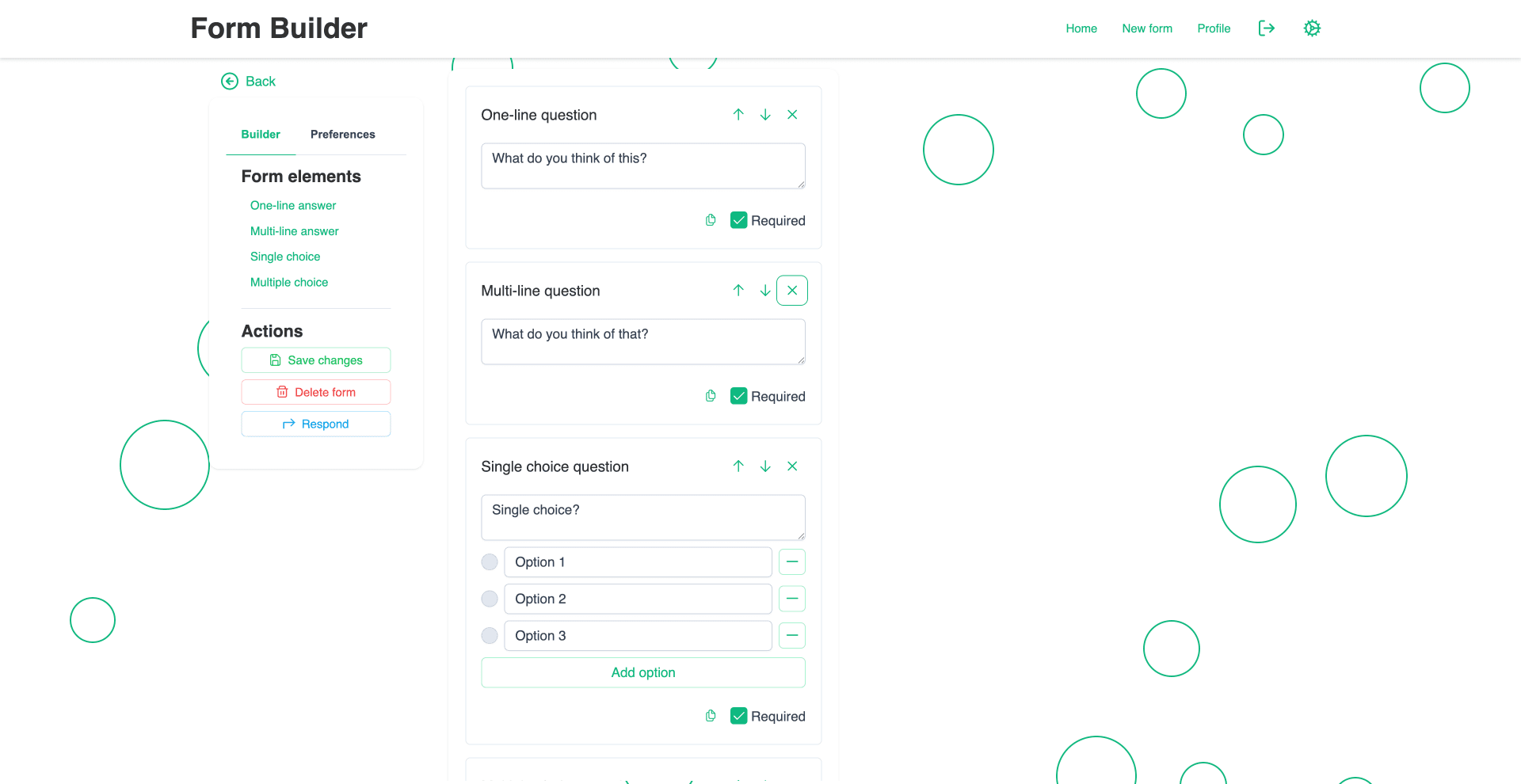Remove Option 1 with the minus button
1521x784 pixels.
(x=792, y=561)
